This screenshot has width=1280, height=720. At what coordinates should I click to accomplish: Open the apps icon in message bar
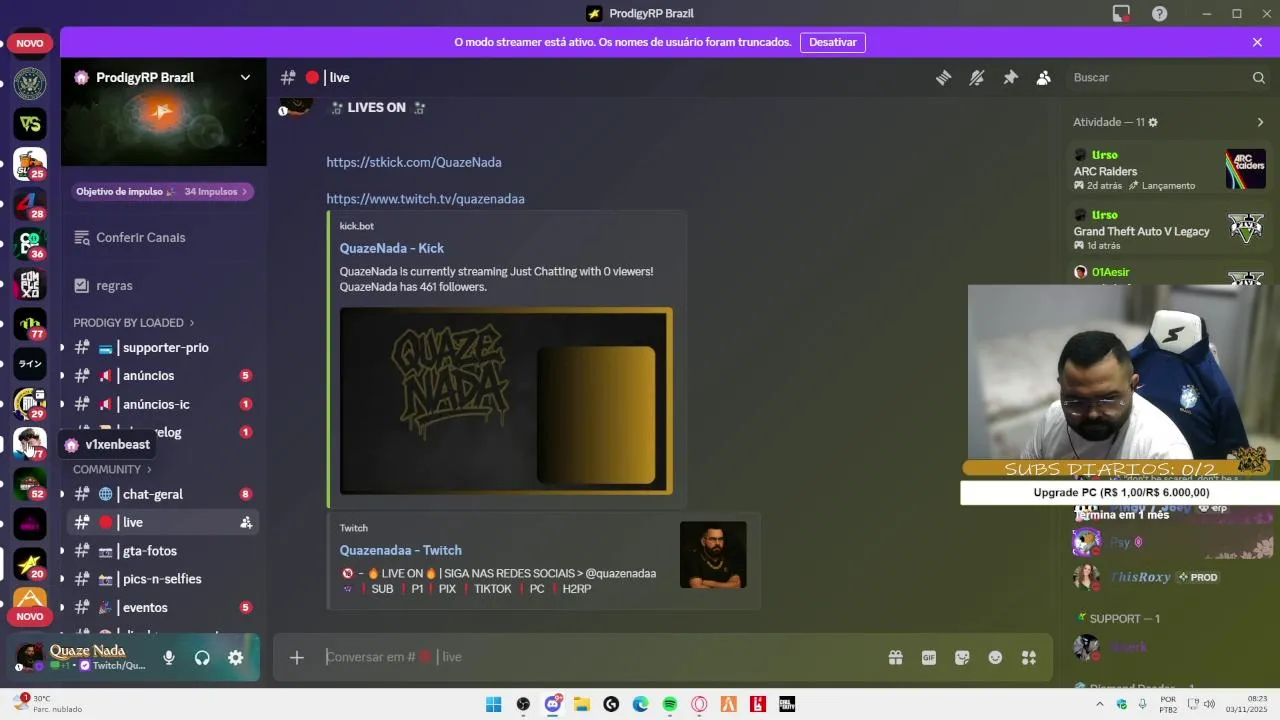coord(1029,657)
